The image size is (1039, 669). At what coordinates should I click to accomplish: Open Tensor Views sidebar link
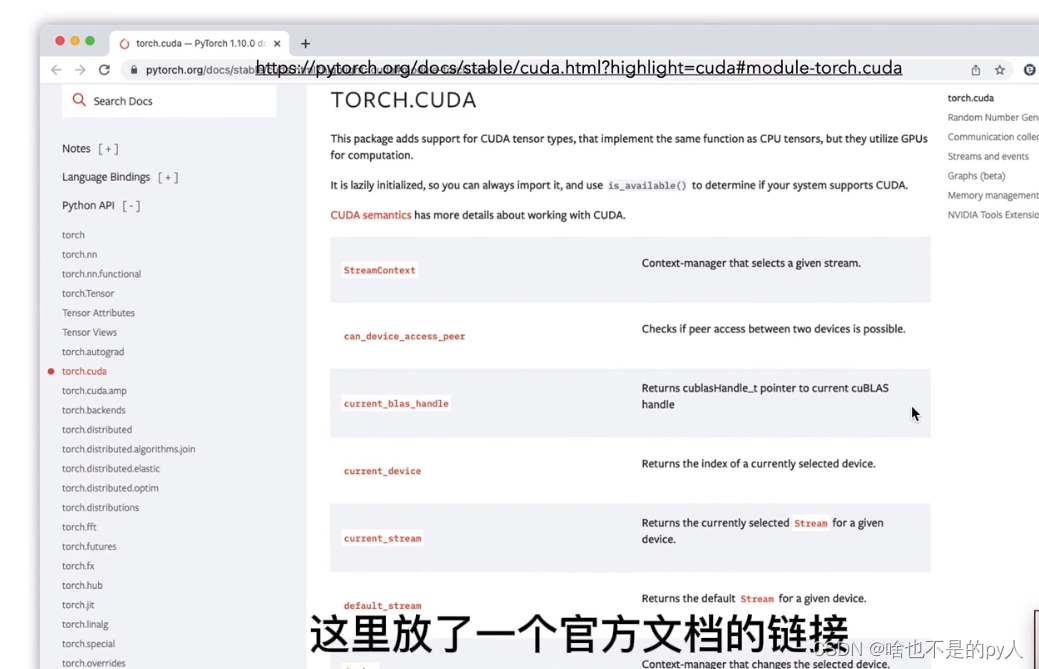coord(89,333)
